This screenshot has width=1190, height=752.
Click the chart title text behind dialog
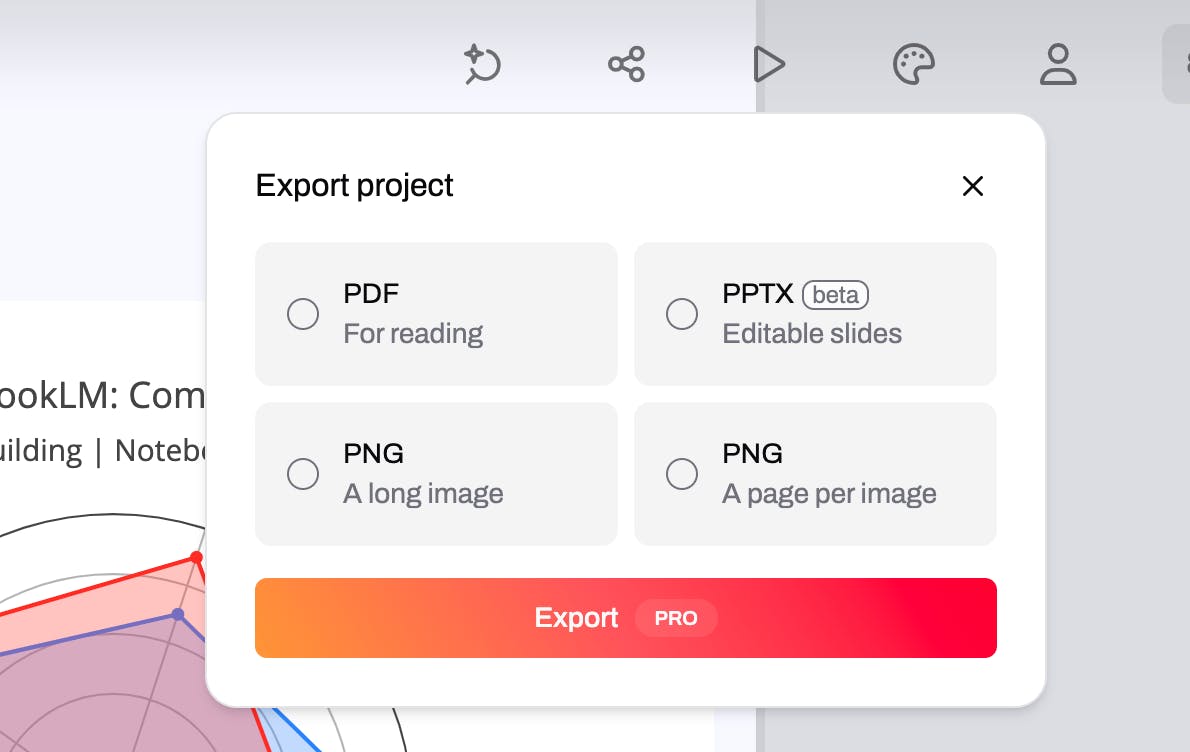pos(100,397)
